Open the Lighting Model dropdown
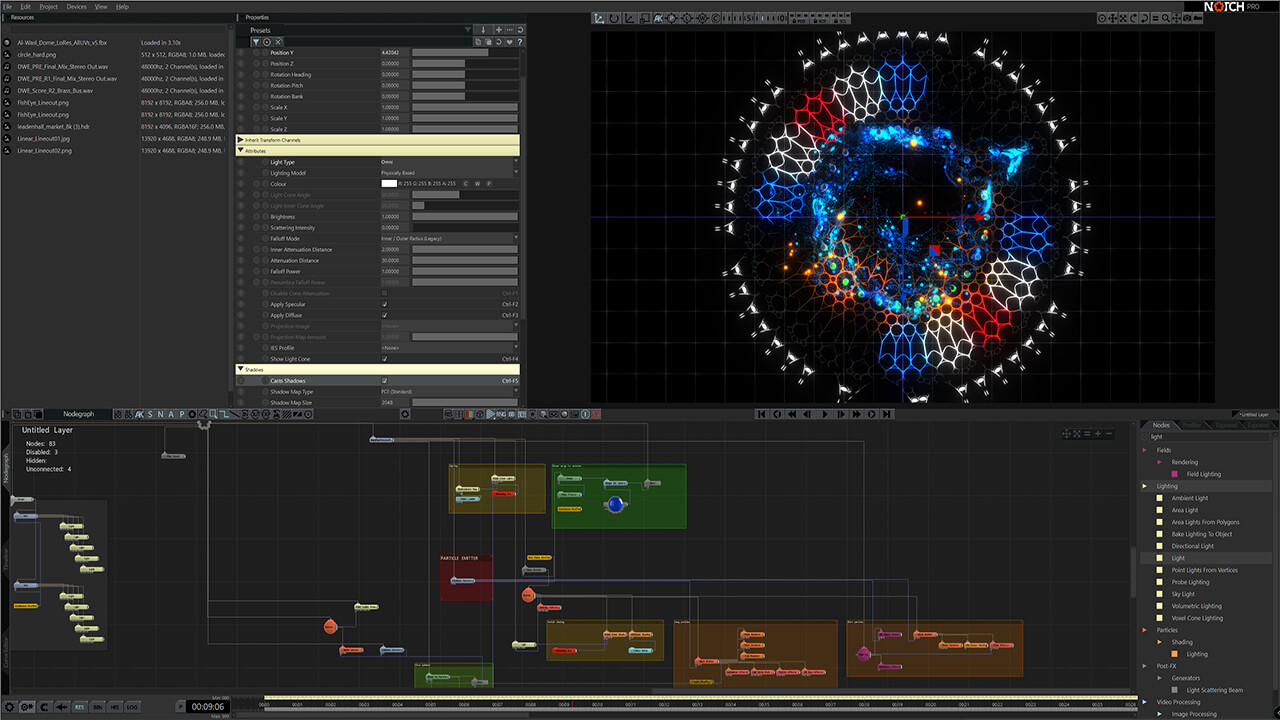This screenshot has height=720, width=1280. tap(449, 173)
